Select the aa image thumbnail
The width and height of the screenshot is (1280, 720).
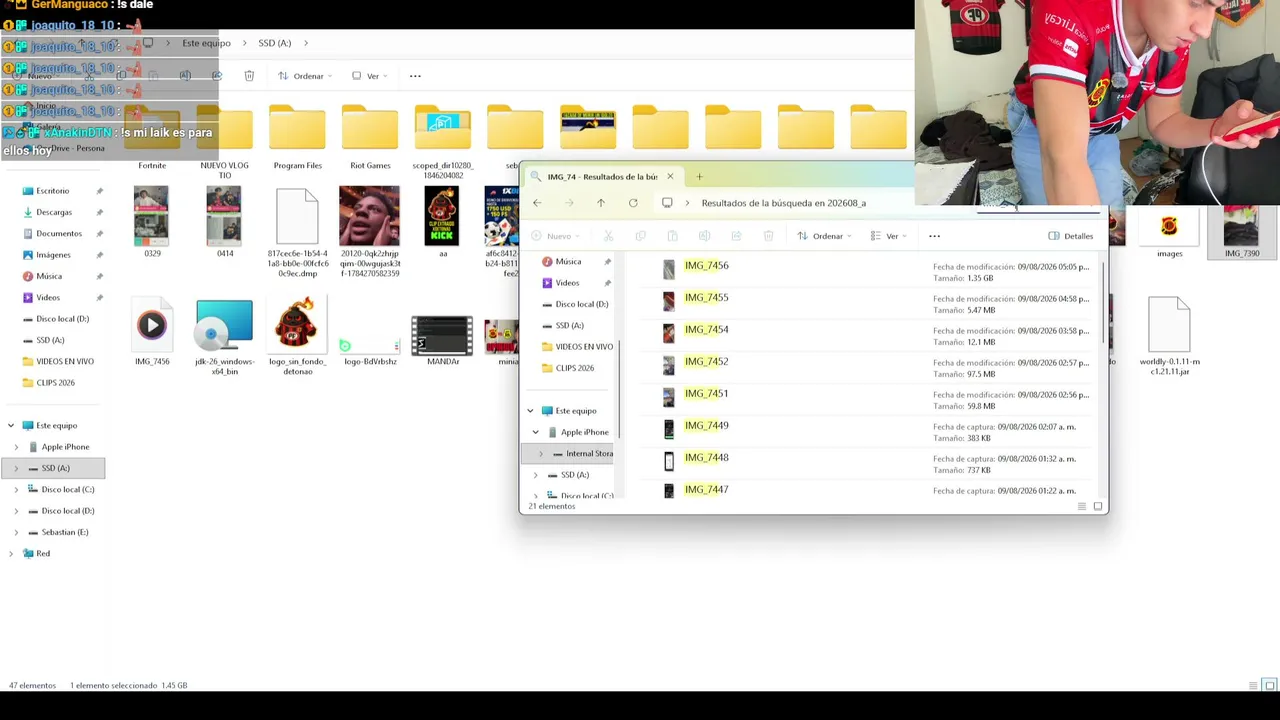[x=442, y=222]
